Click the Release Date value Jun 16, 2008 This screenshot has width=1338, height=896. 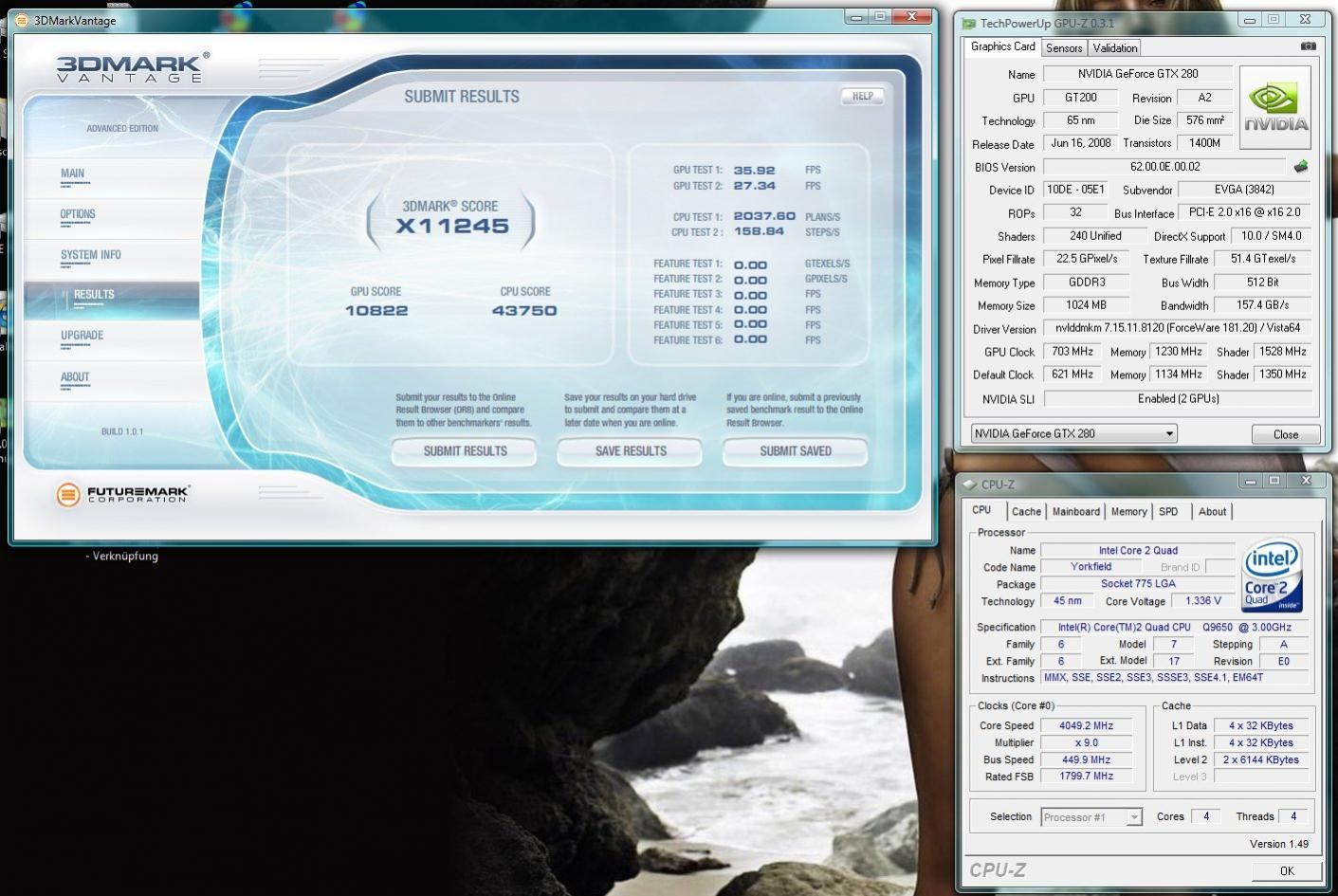click(x=1081, y=143)
